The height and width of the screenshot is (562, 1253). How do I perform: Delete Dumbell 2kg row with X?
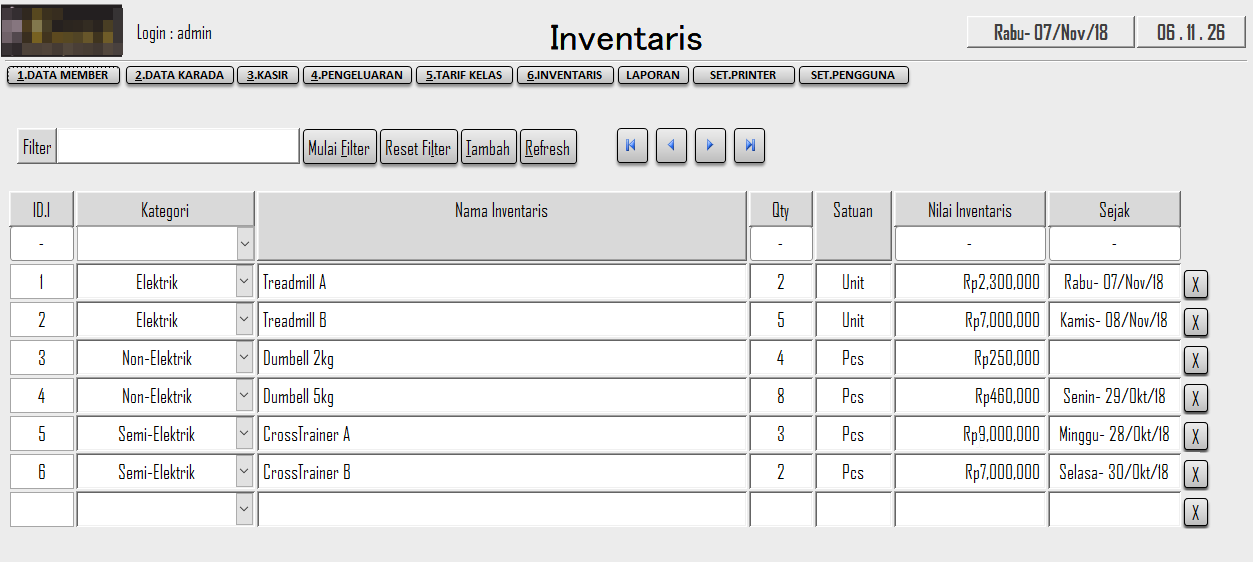(x=1195, y=360)
